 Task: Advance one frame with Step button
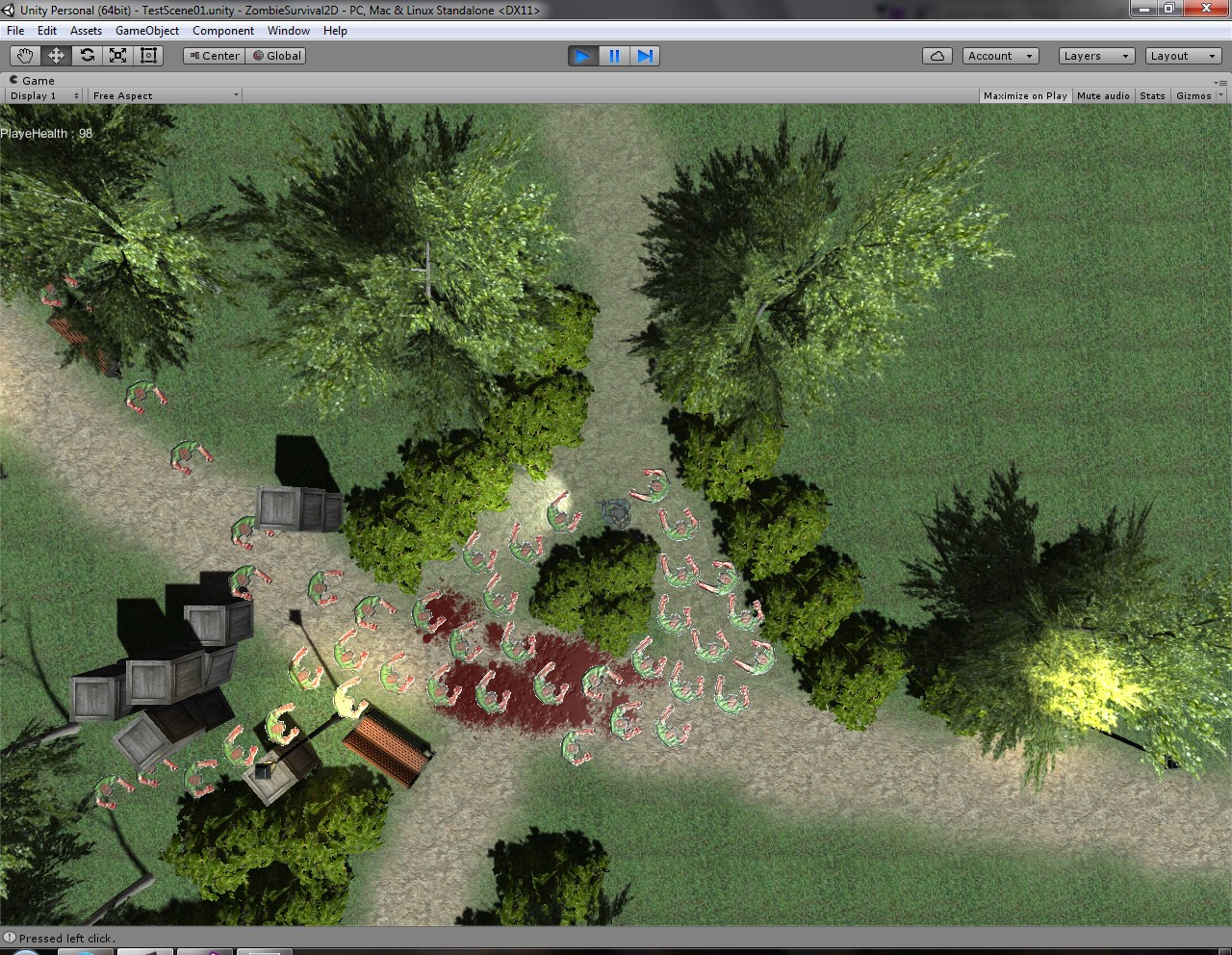click(645, 56)
